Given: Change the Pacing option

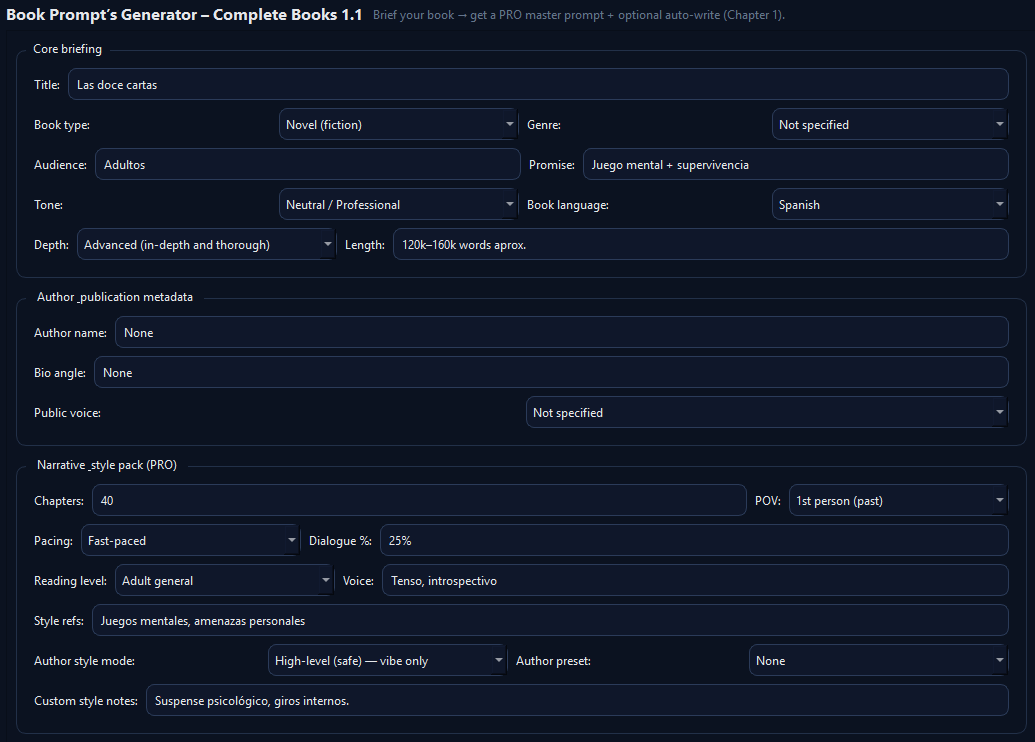Looking at the screenshot, I should pyautogui.click(x=190, y=540).
